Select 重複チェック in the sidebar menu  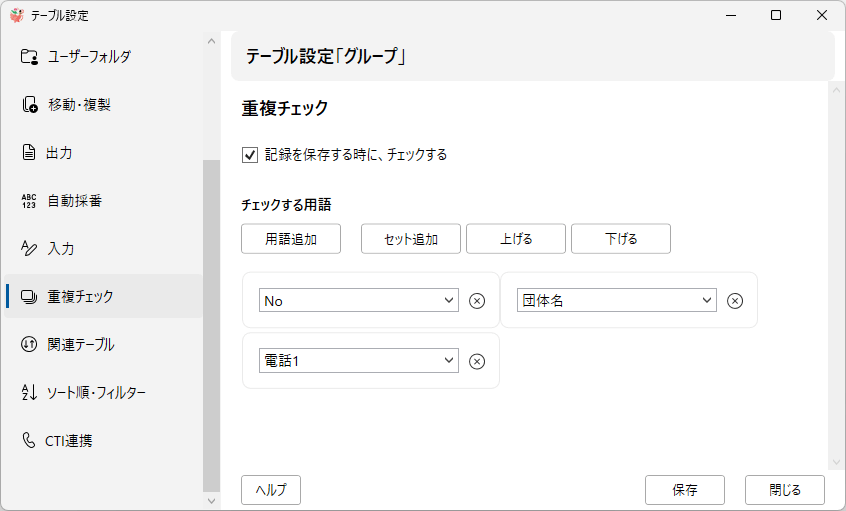(80, 296)
